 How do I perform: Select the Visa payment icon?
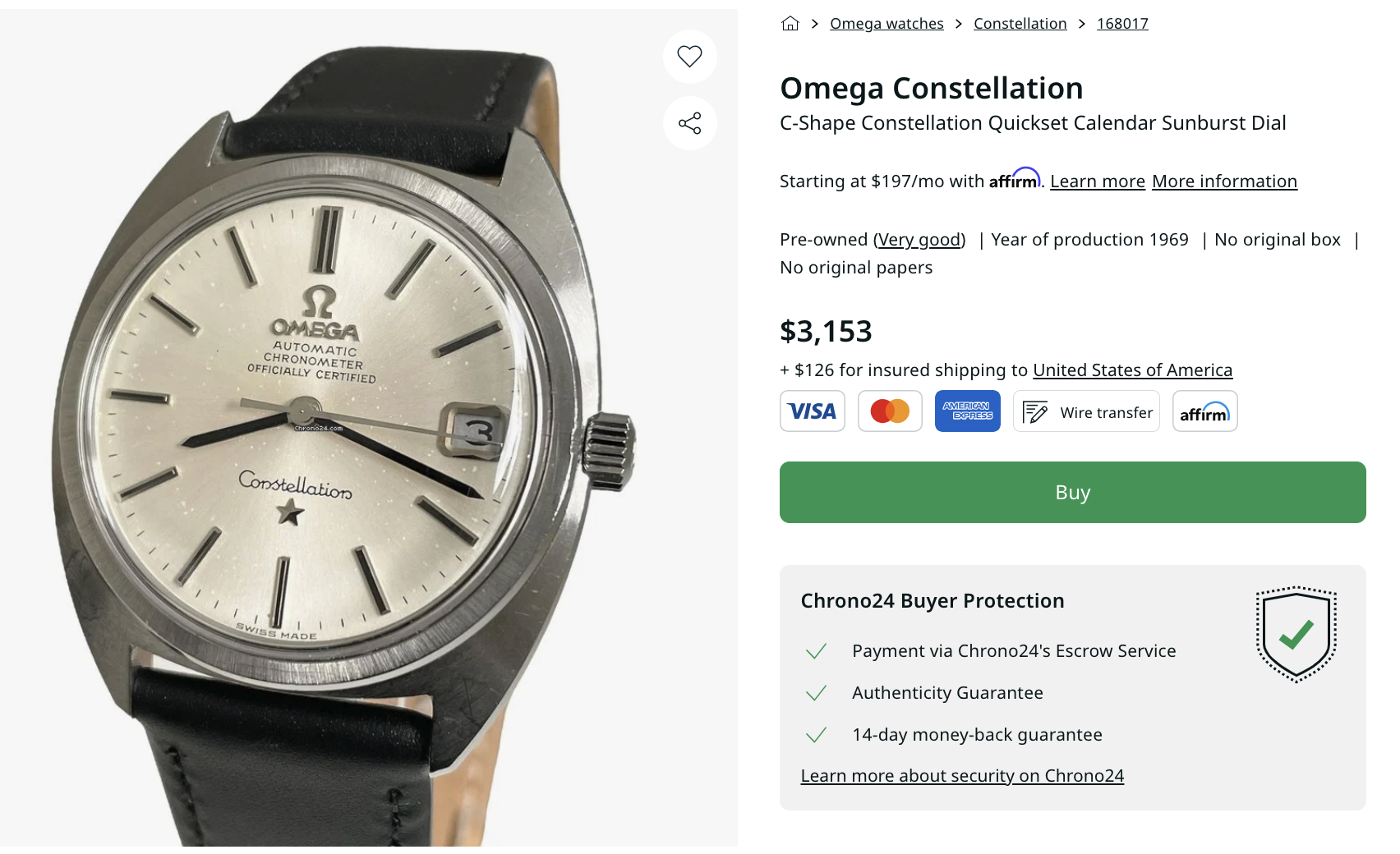pos(812,411)
